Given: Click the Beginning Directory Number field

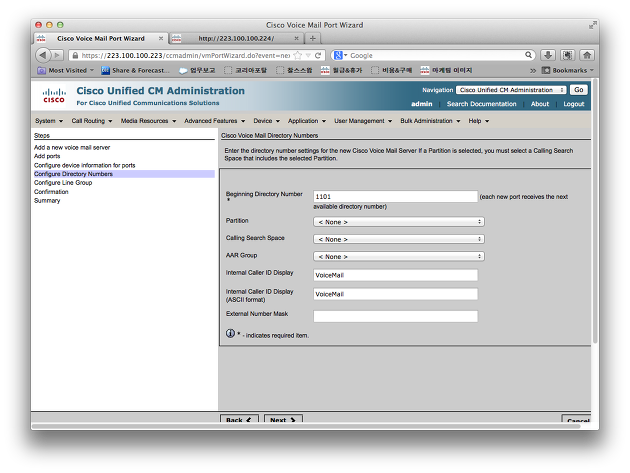Looking at the screenshot, I should (x=395, y=197).
